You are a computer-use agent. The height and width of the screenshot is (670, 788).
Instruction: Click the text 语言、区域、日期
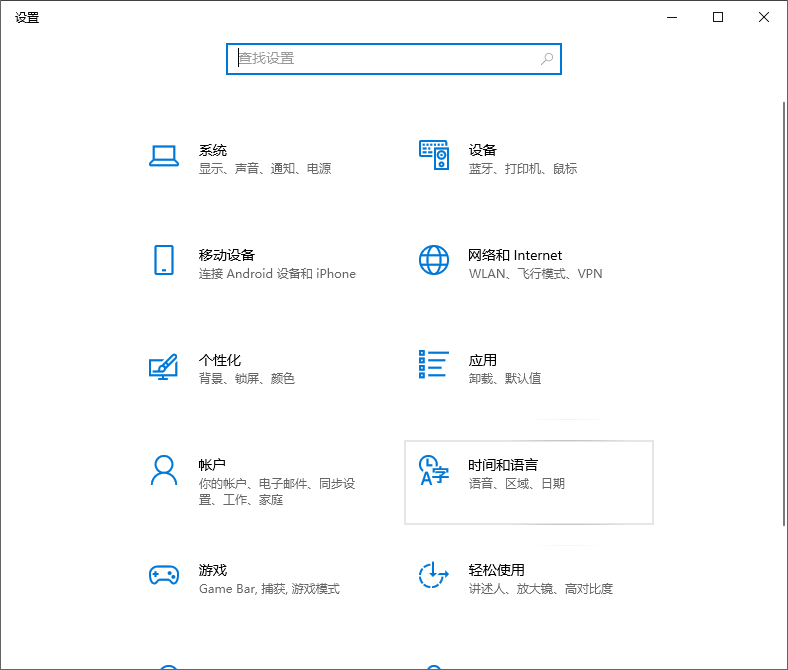pos(517,484)
